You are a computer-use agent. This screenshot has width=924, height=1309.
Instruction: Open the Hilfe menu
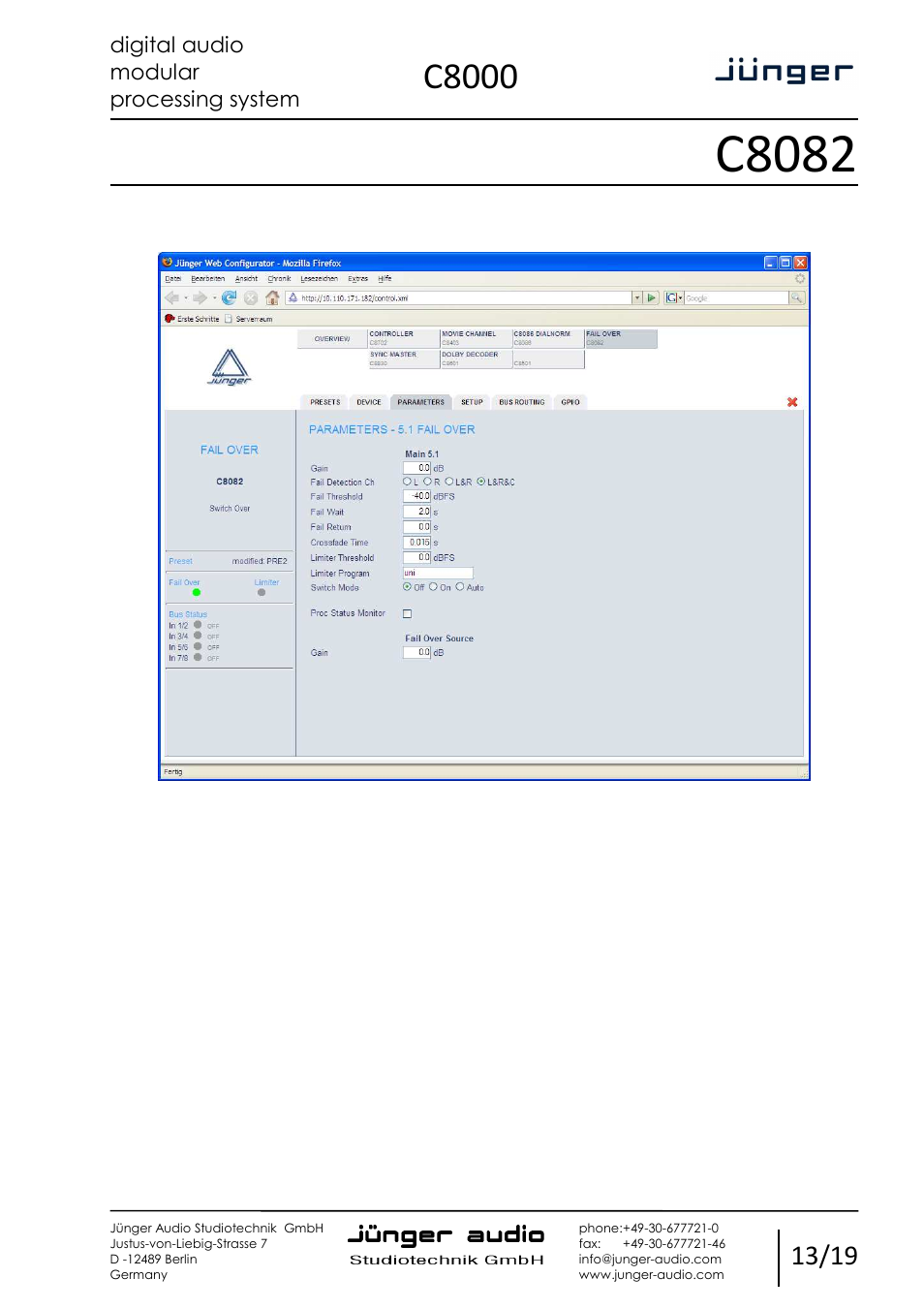tap(385, 279)
